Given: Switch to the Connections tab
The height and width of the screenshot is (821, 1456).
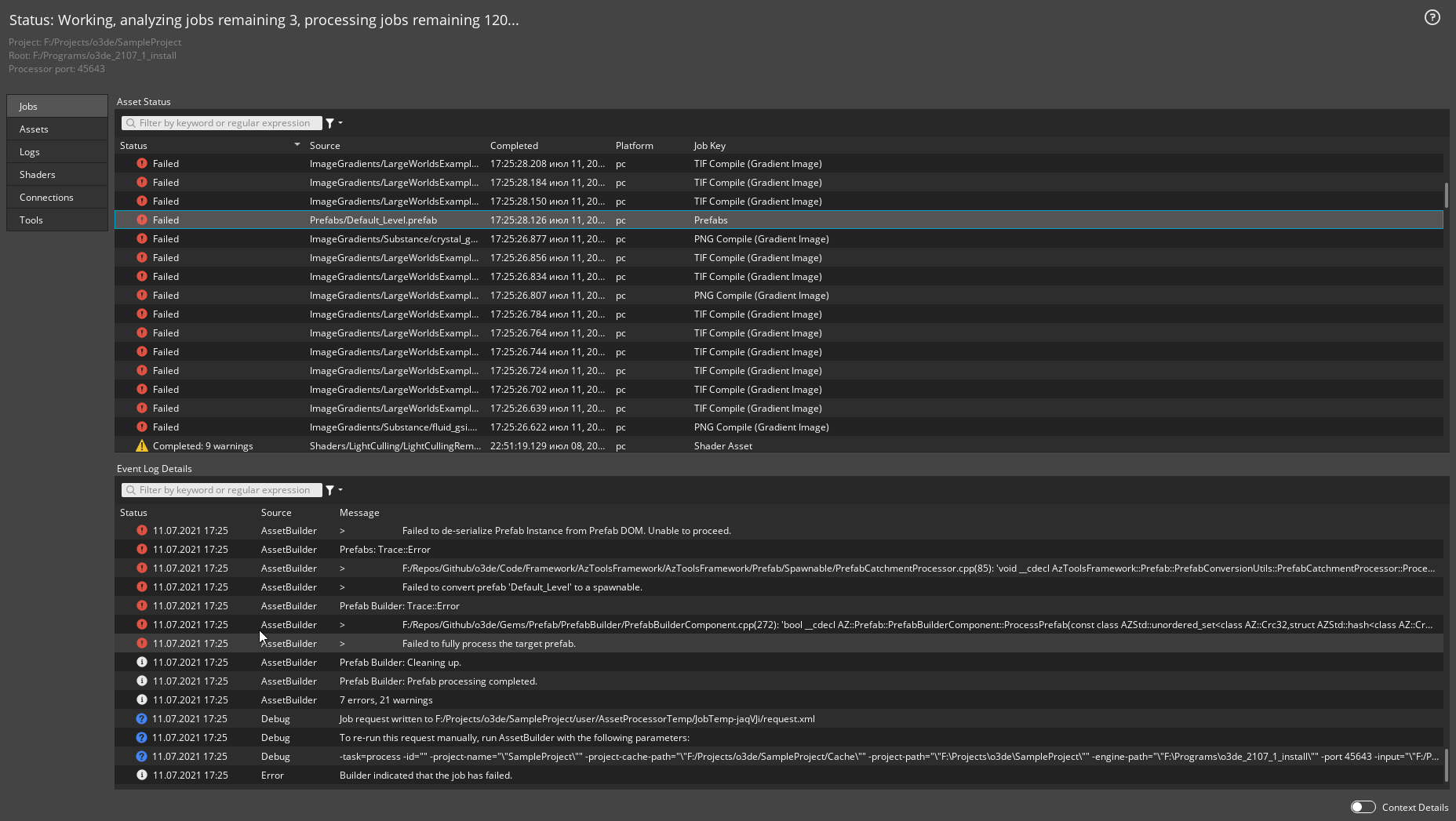Looking at the screenshot, I should click(x=56, y=197).
